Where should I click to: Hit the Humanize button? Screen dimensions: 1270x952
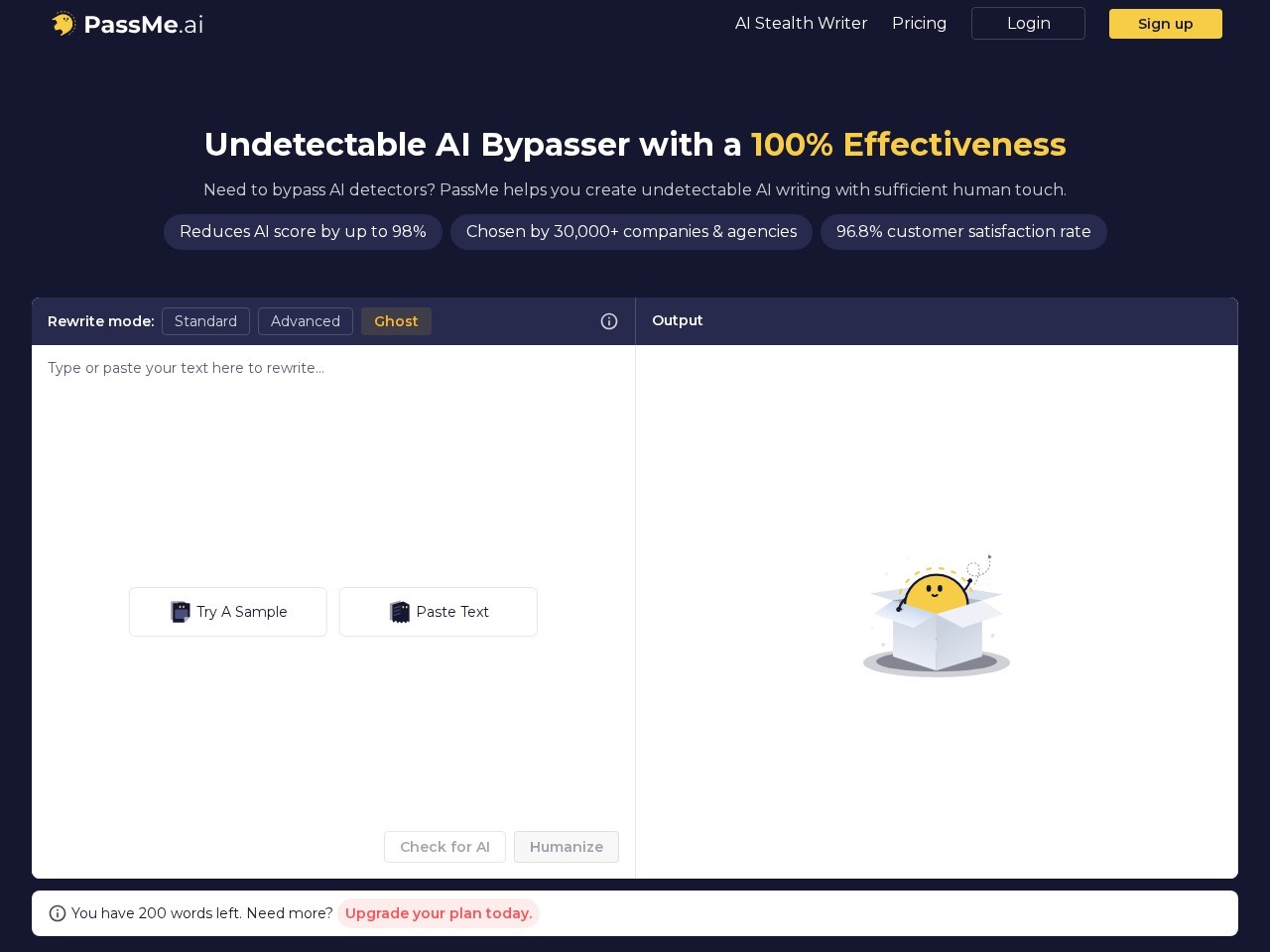(566, 847)
